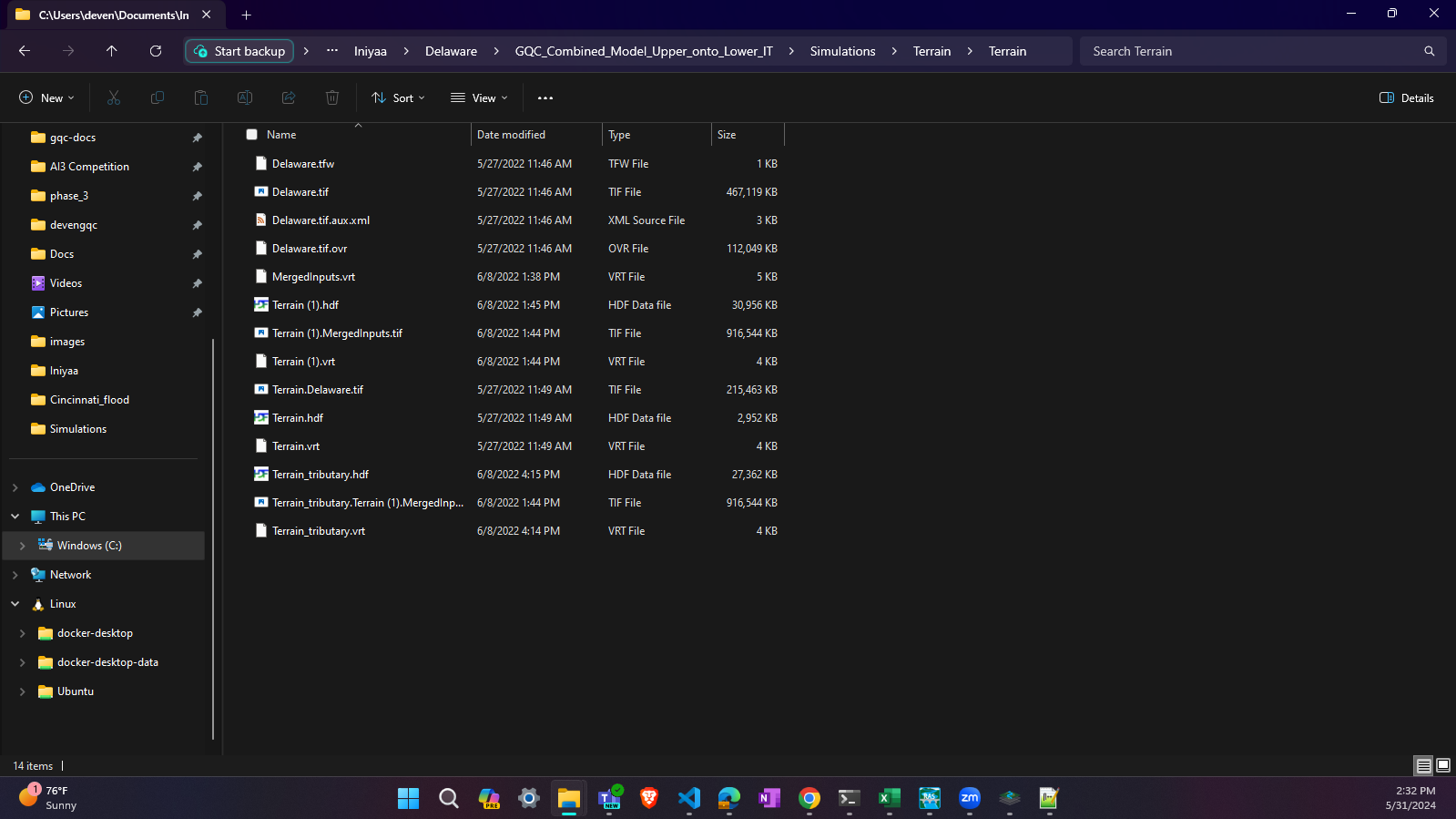Open the See more ellipsis menu

(x=545, y=97)
